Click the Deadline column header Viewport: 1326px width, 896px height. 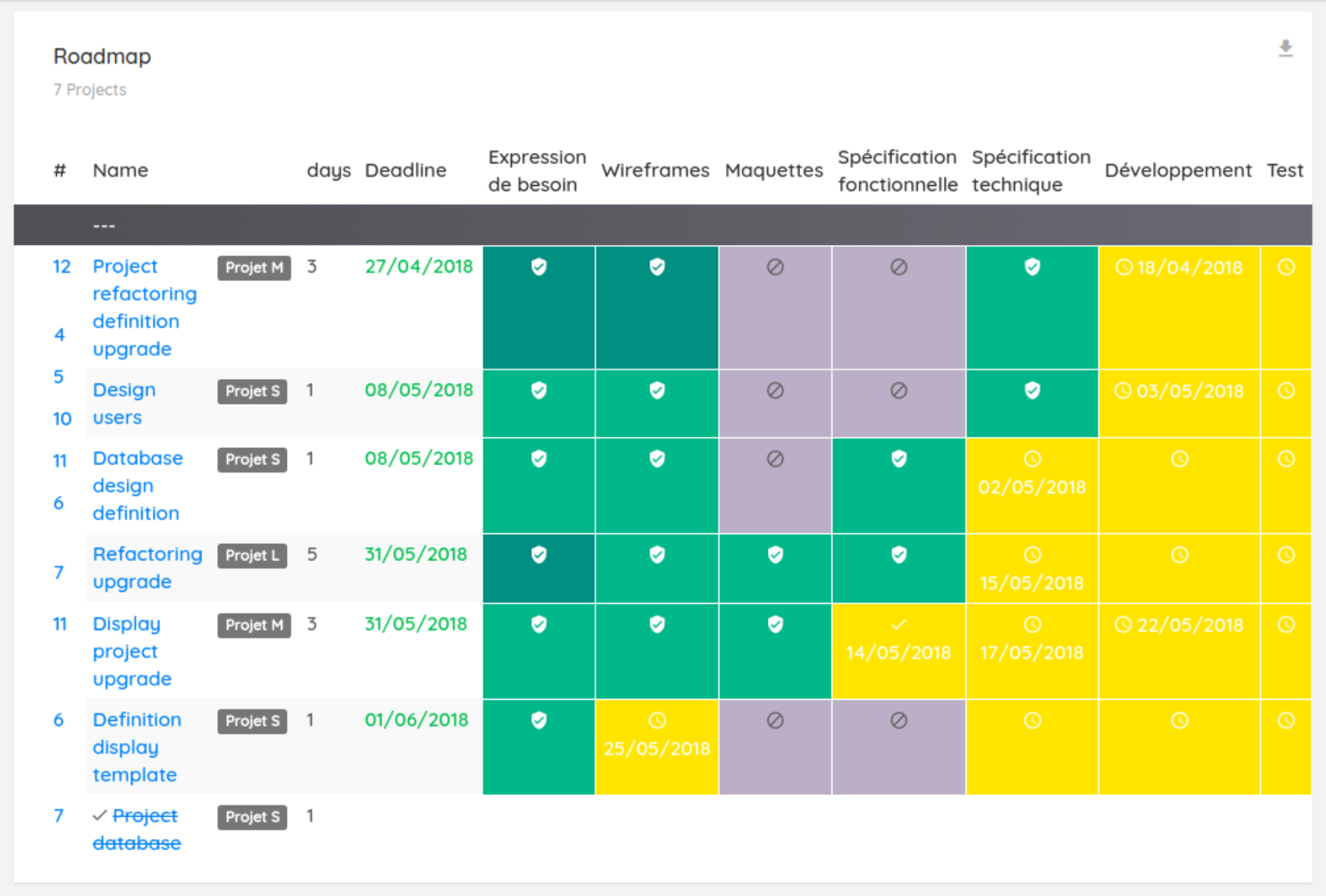405,171
